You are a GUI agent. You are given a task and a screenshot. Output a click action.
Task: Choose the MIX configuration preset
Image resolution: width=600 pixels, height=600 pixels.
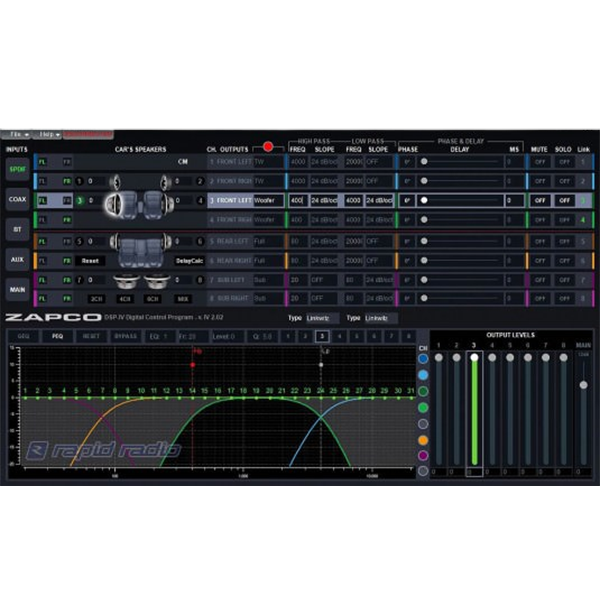click(183, 299)
